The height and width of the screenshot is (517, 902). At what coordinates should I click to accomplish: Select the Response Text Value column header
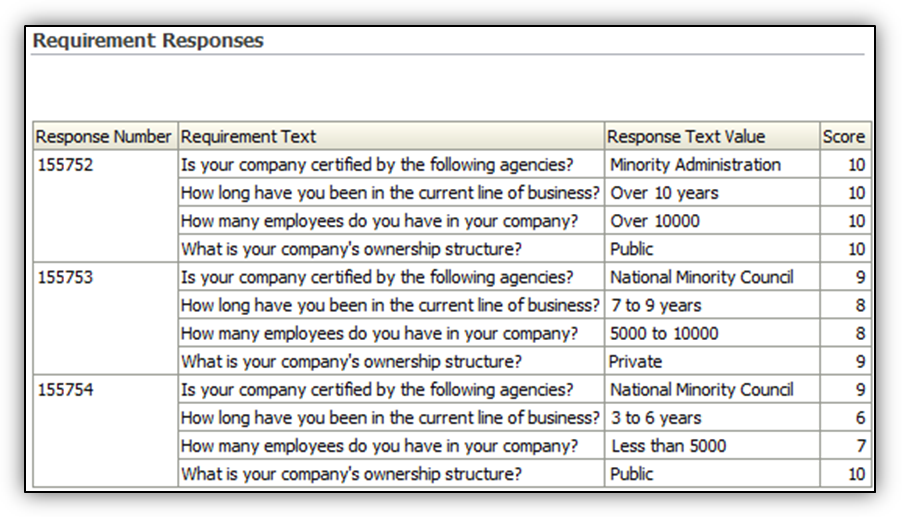pos(686,137)
